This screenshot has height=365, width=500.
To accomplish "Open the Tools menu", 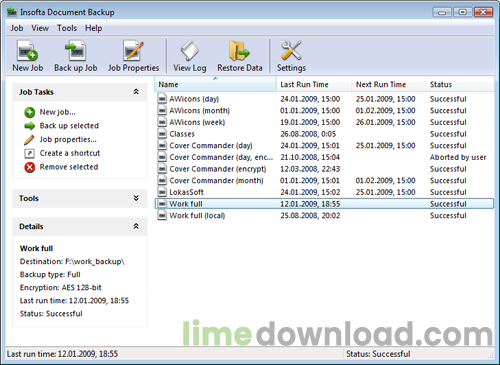I will 67,28.
